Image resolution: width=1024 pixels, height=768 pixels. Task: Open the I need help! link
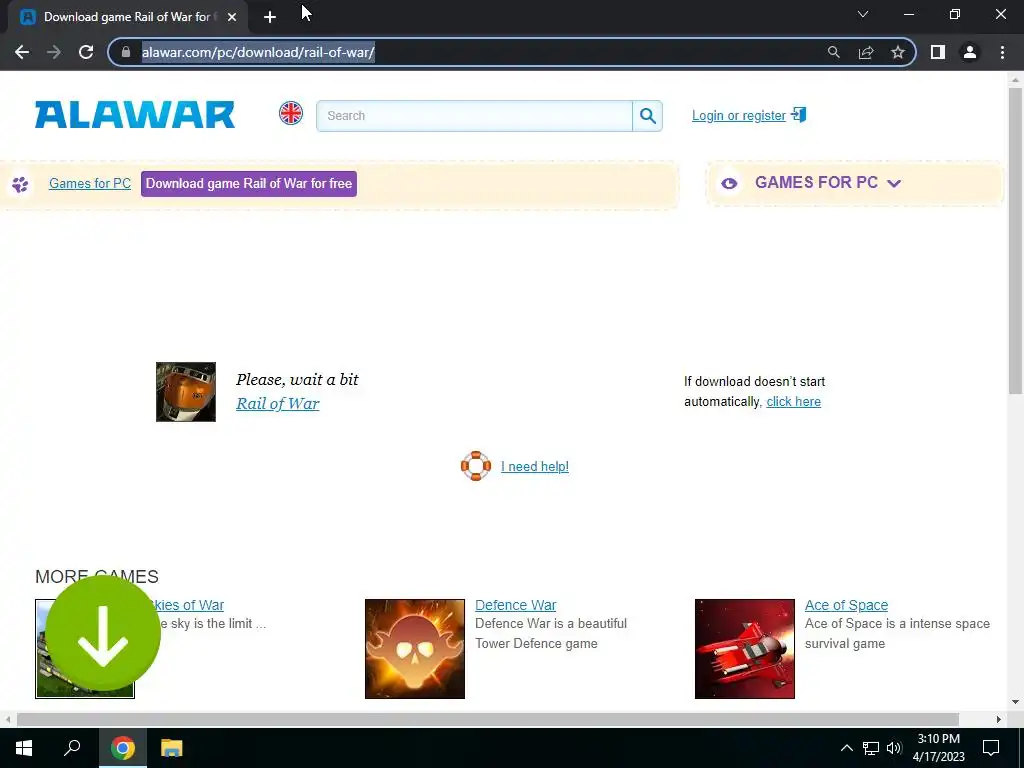coord(535,466)
